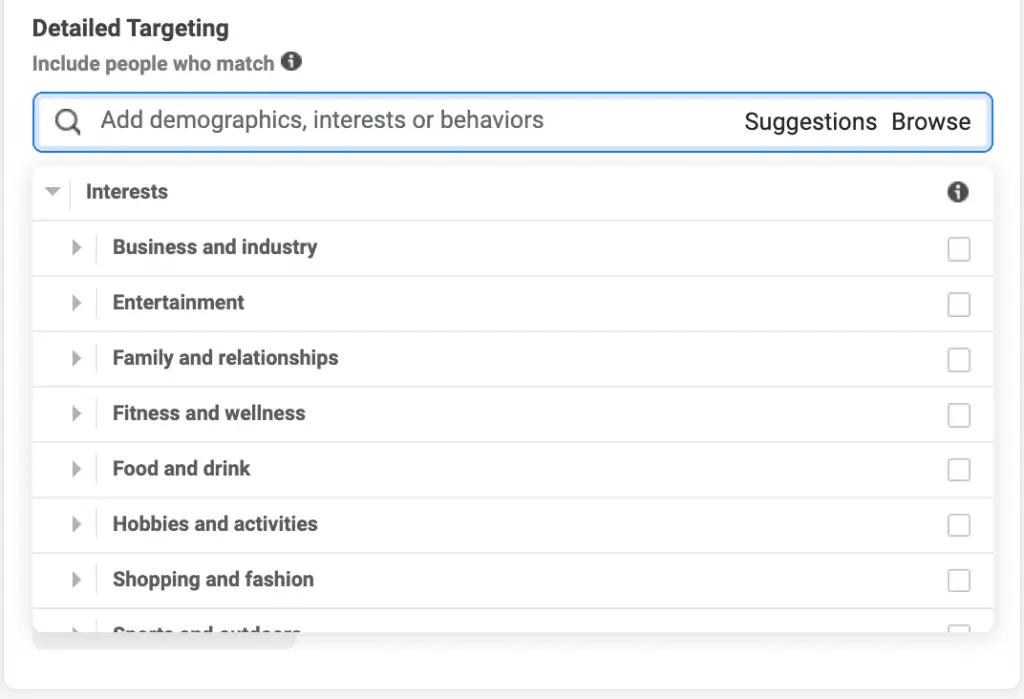Enable the Fitness and wellness interest

pos(959,414)
